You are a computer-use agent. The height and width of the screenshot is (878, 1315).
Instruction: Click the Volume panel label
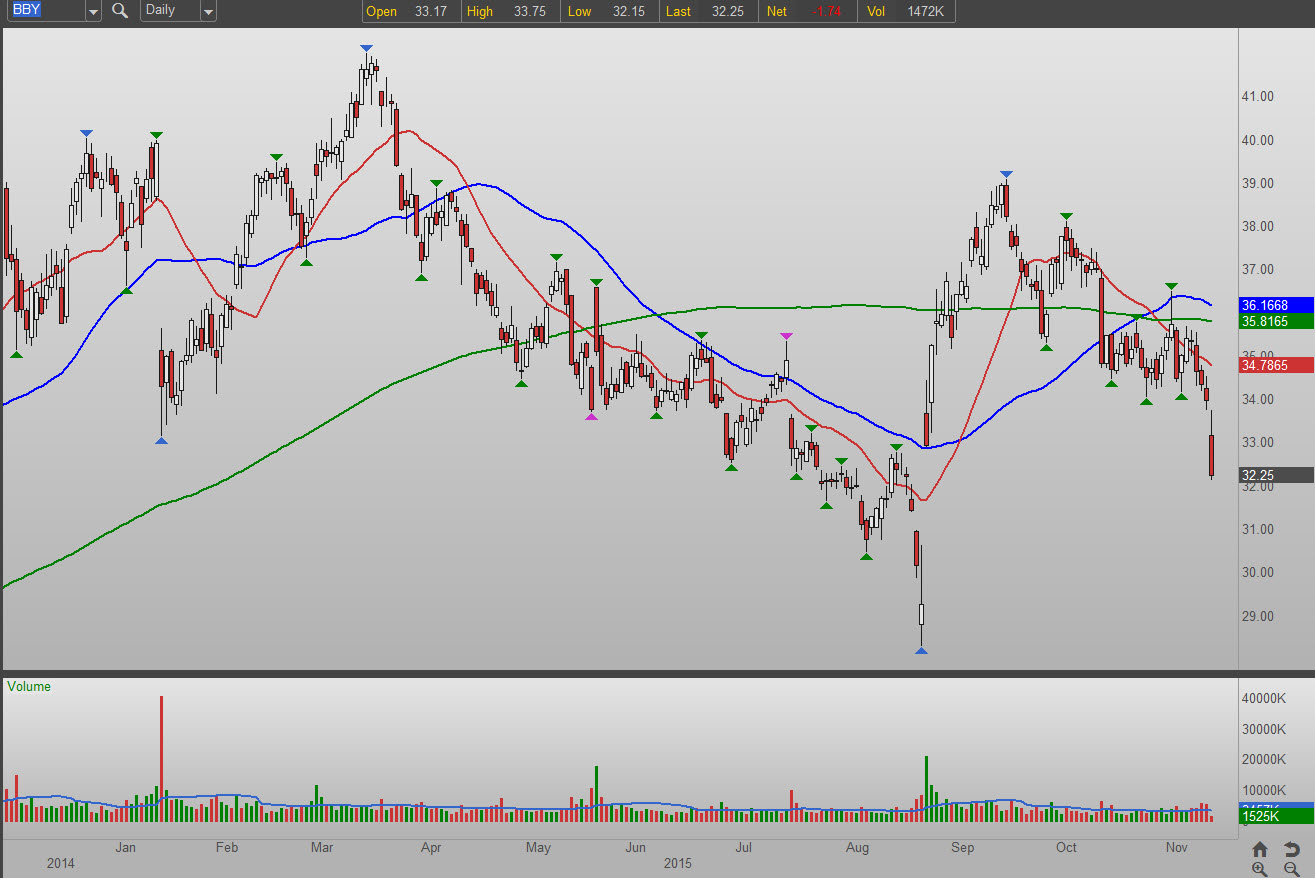tap(28, 687)
